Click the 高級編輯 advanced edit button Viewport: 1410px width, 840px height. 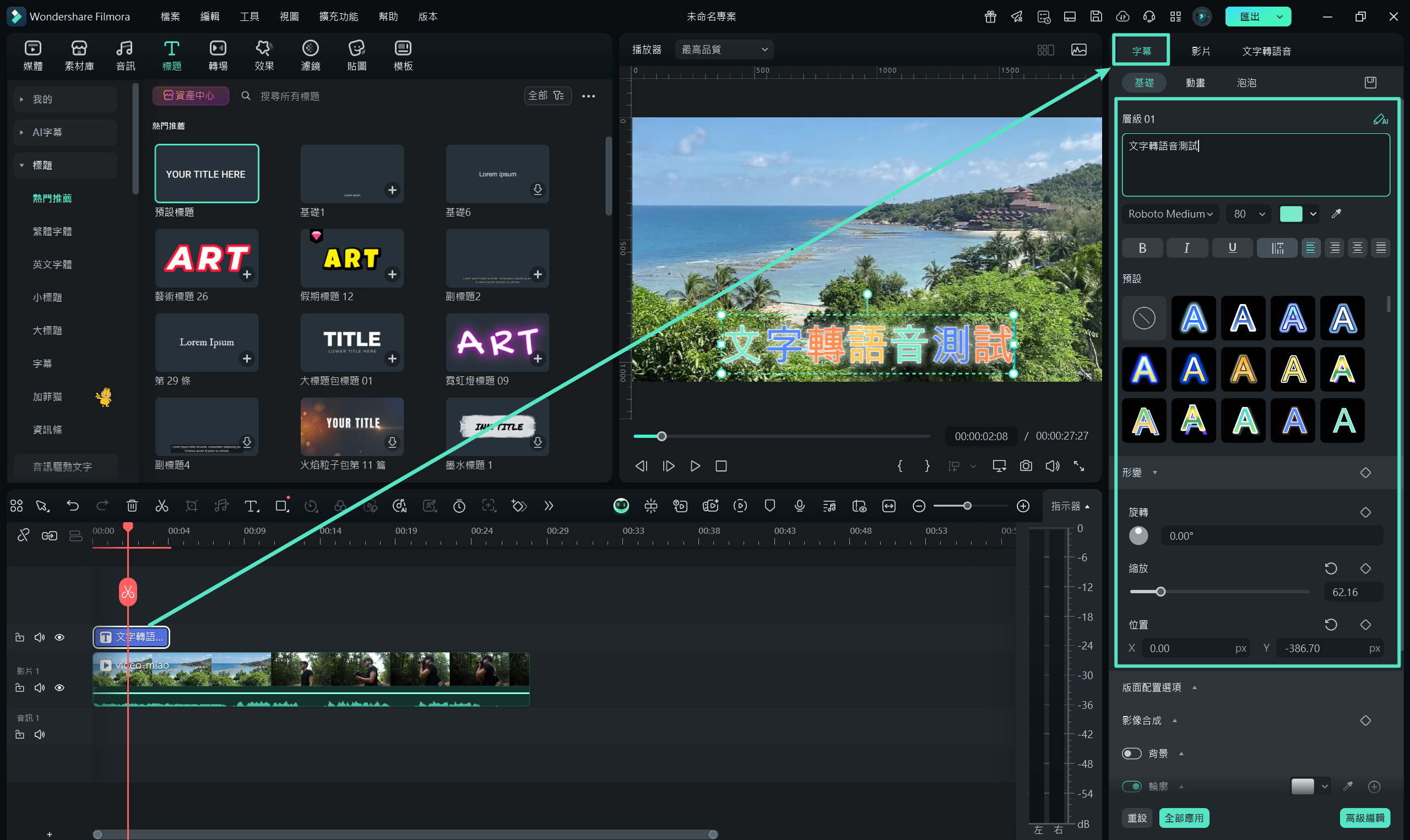1365,818
